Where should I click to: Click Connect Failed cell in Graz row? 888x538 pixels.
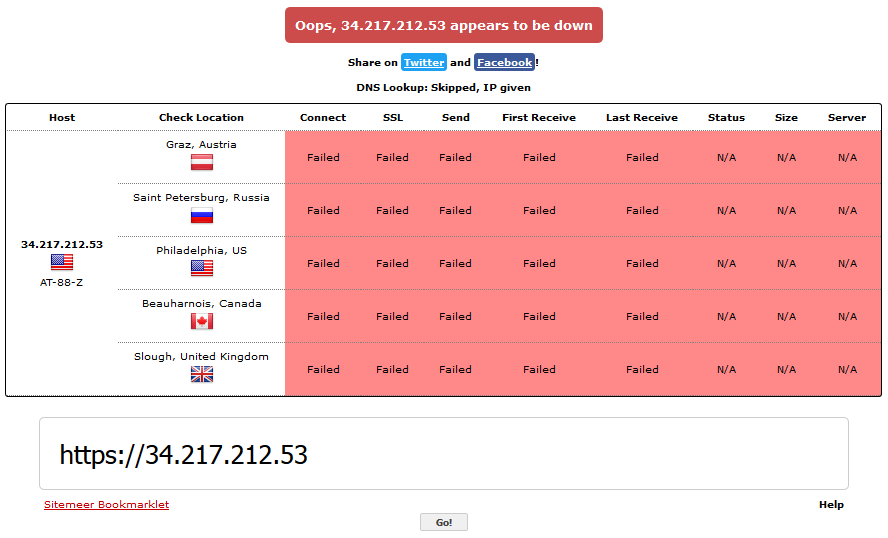tap(323, 157)
